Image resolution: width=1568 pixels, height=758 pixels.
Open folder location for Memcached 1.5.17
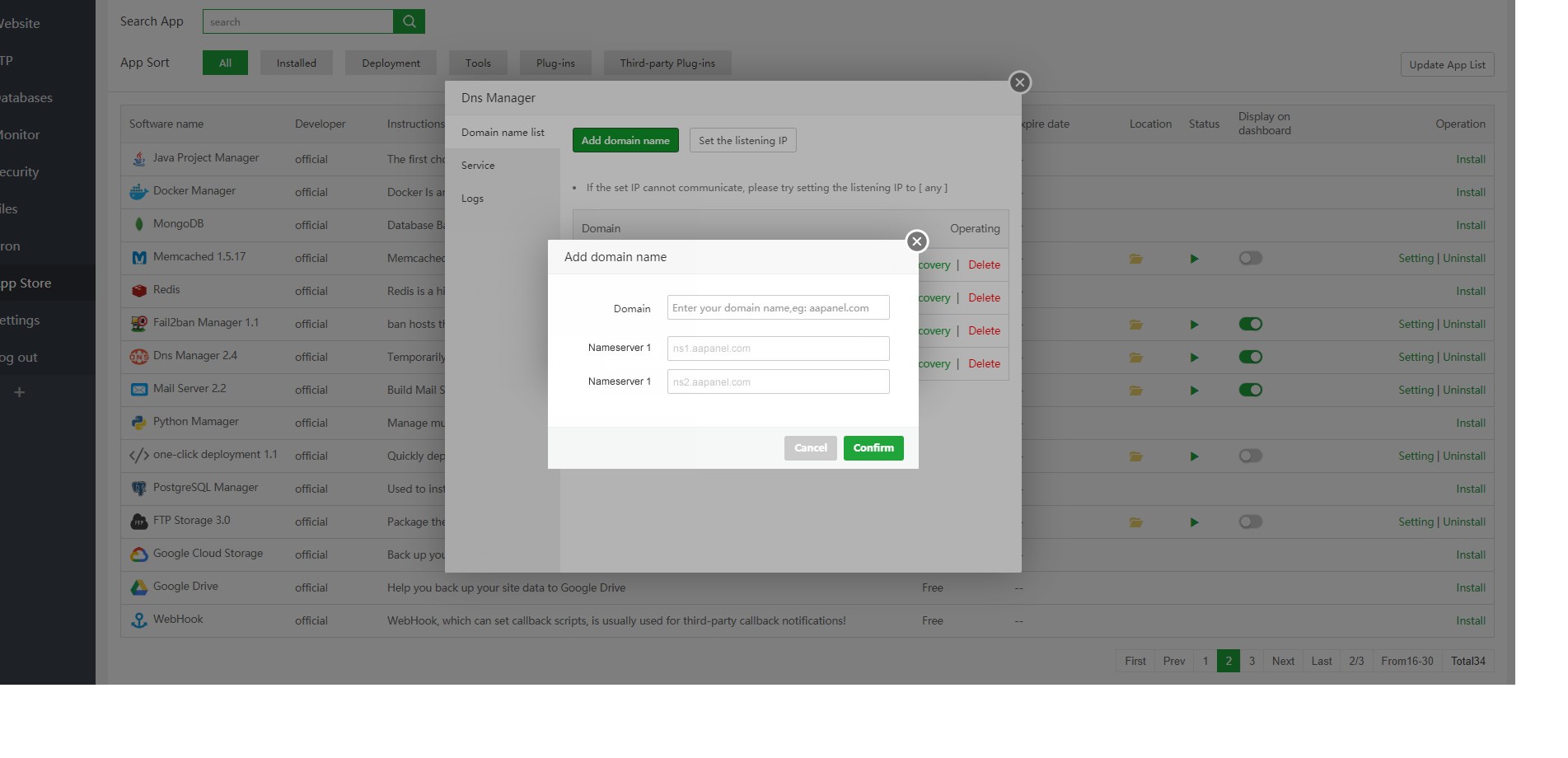tap(1136, 259)
